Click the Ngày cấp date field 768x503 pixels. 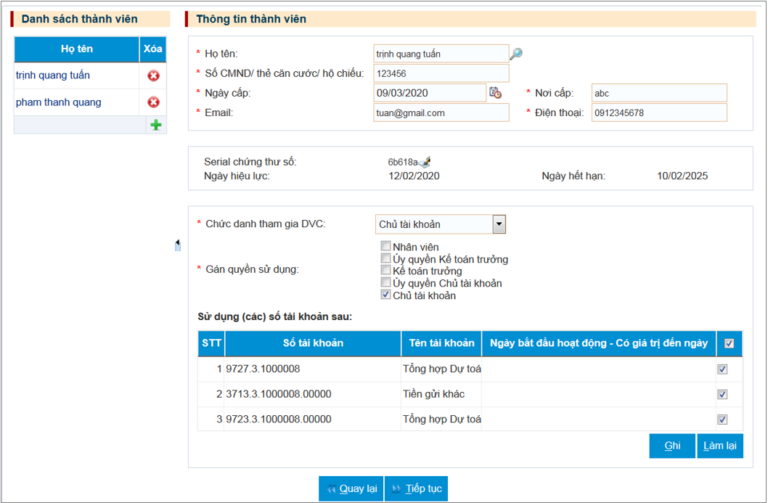pyautogui.click(x=430, y=93)
